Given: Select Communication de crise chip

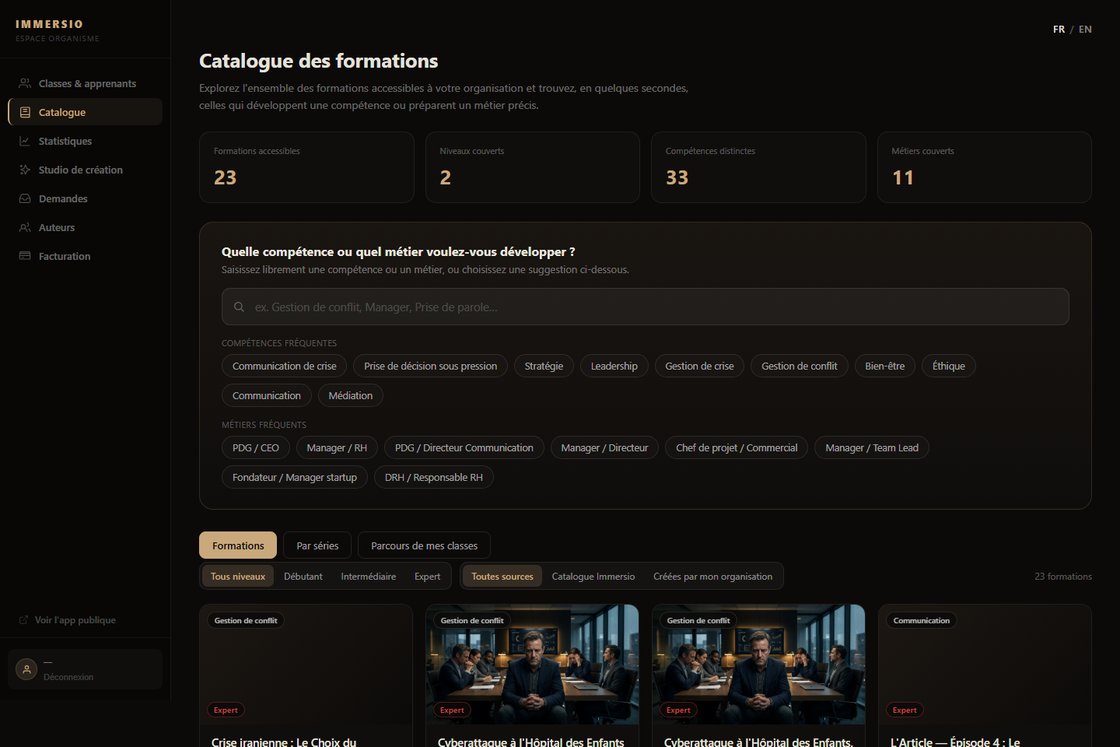Looking at the screenshot, I should 284,366.
